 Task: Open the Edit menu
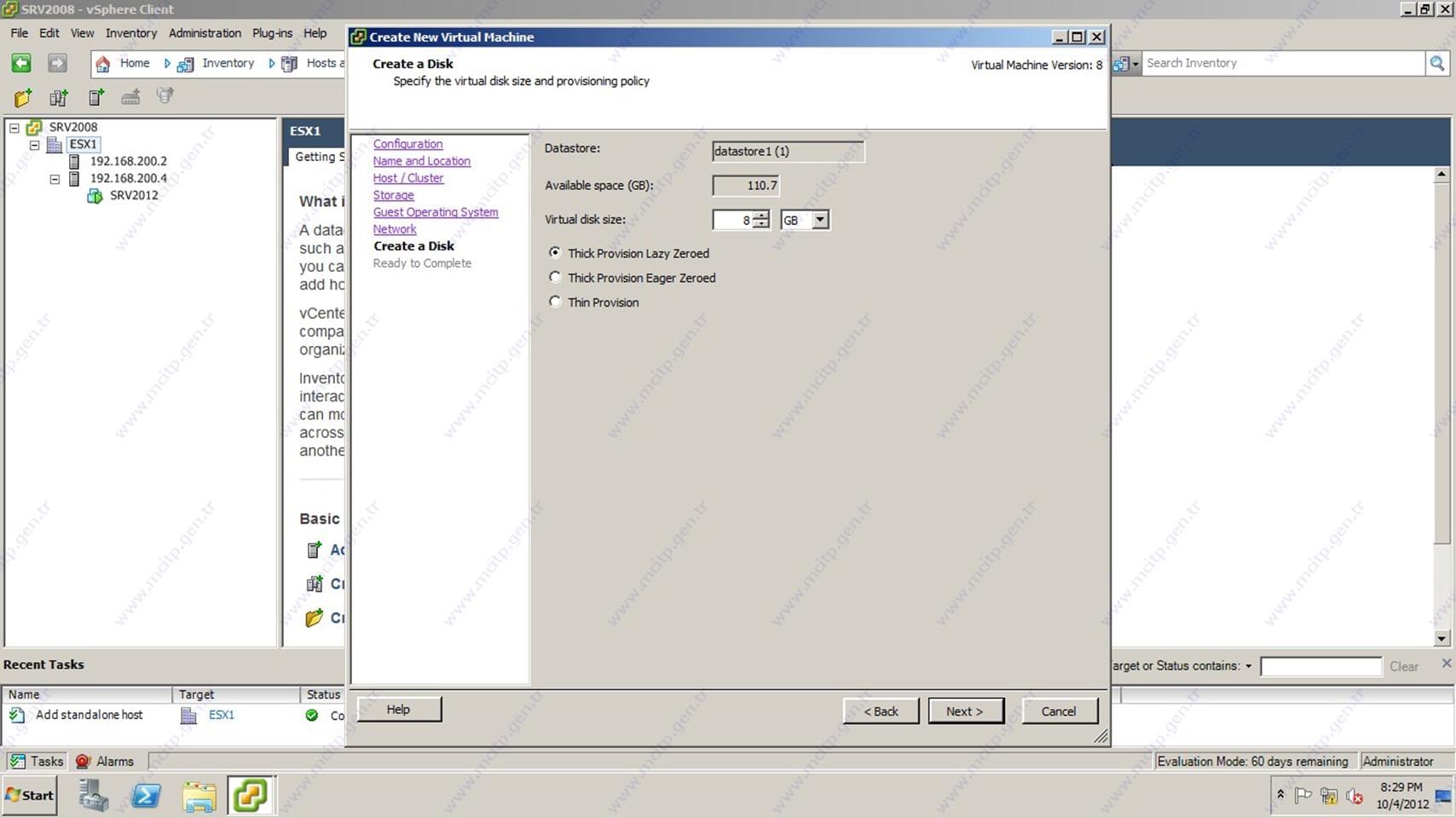49,33
